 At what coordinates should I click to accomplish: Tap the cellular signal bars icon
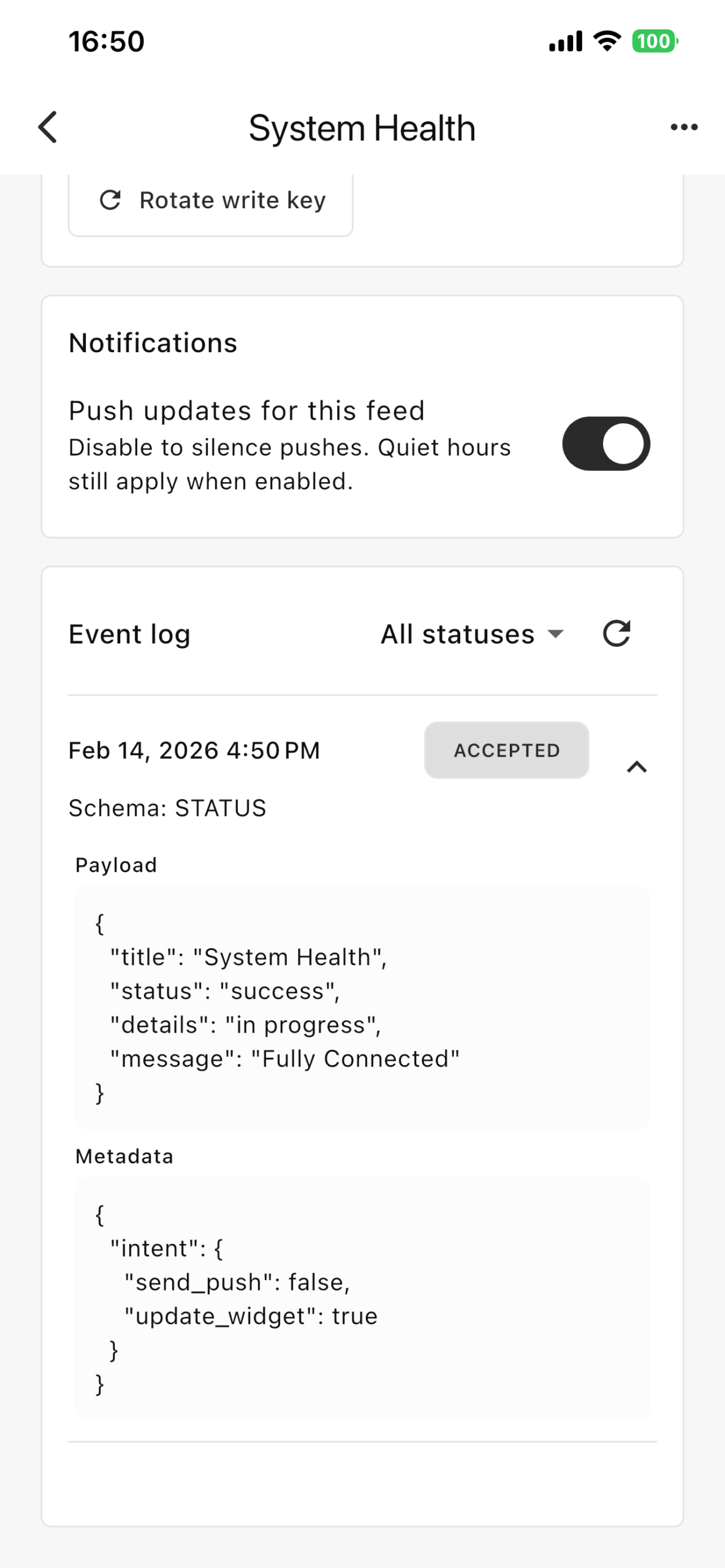[x=566, y=42]
